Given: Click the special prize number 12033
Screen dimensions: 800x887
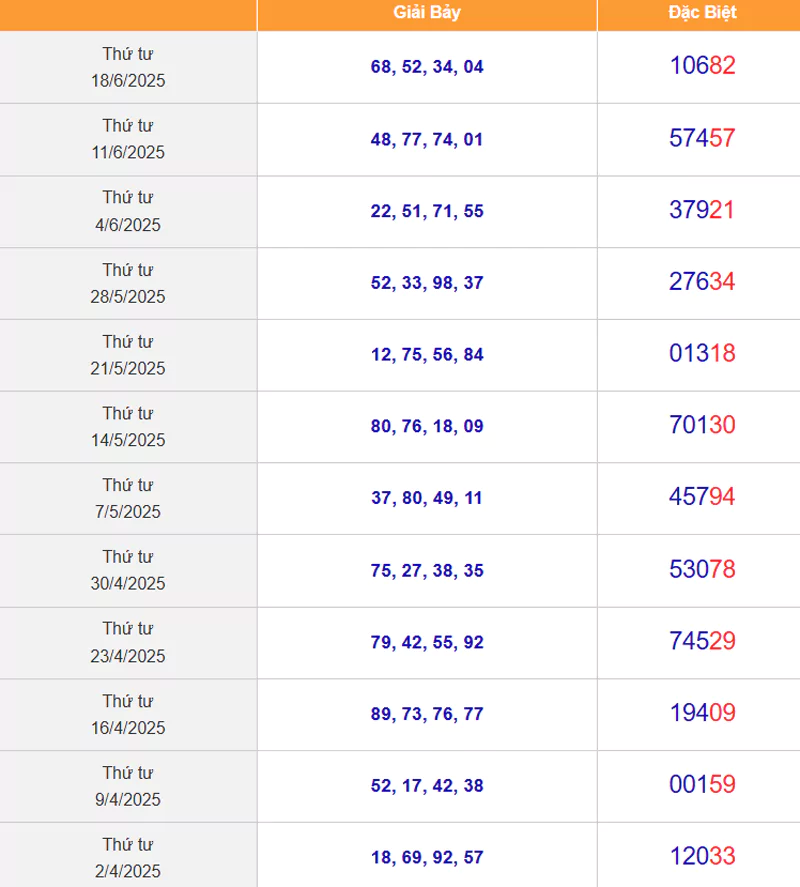Looking at the screenshot, I should coord(702,856).
